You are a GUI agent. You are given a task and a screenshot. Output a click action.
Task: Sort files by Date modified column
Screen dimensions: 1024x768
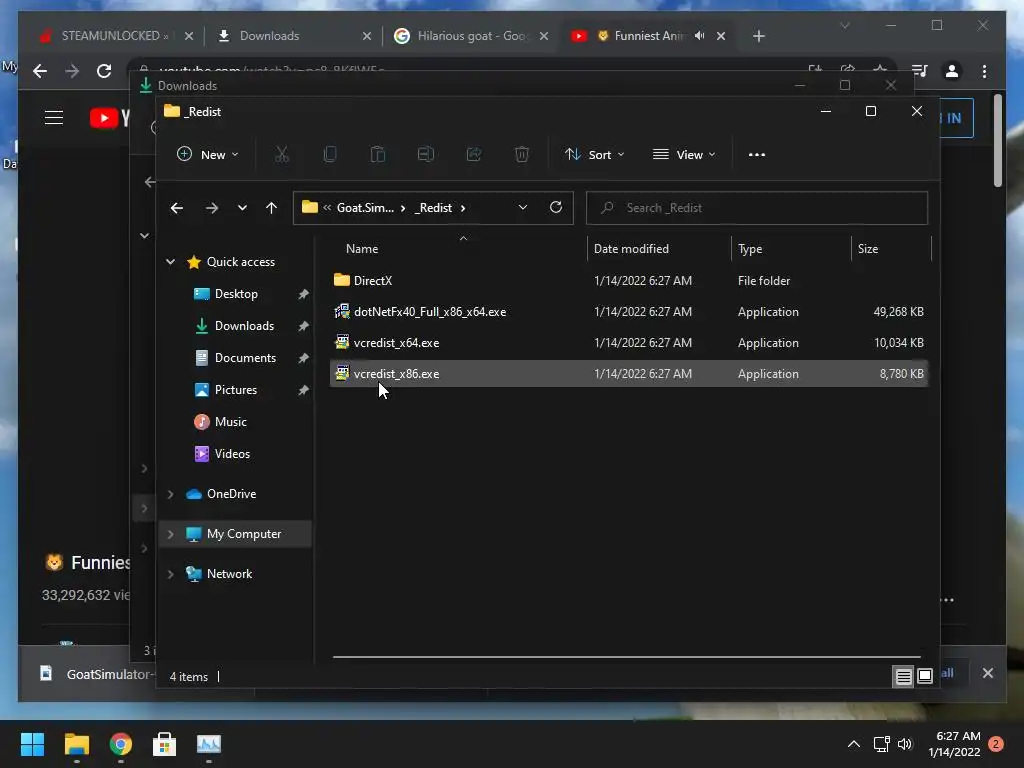(x=631, y=249)
